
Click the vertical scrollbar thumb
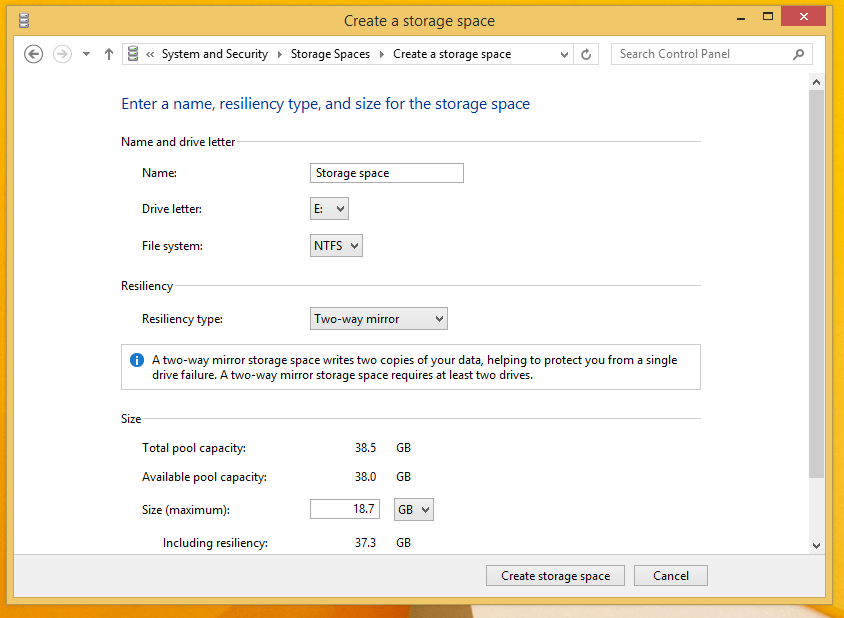[x=817, y=284]
